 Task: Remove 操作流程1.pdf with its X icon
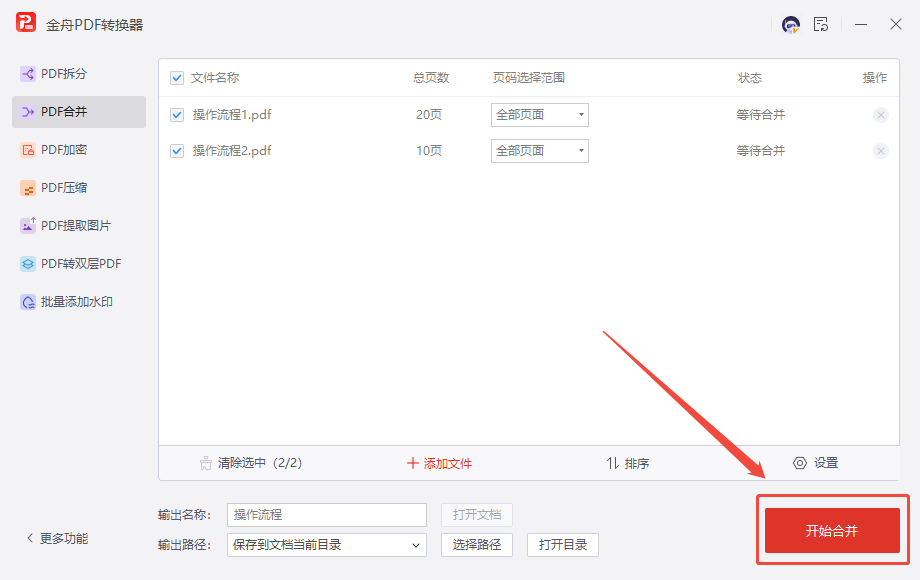(881, 115)
